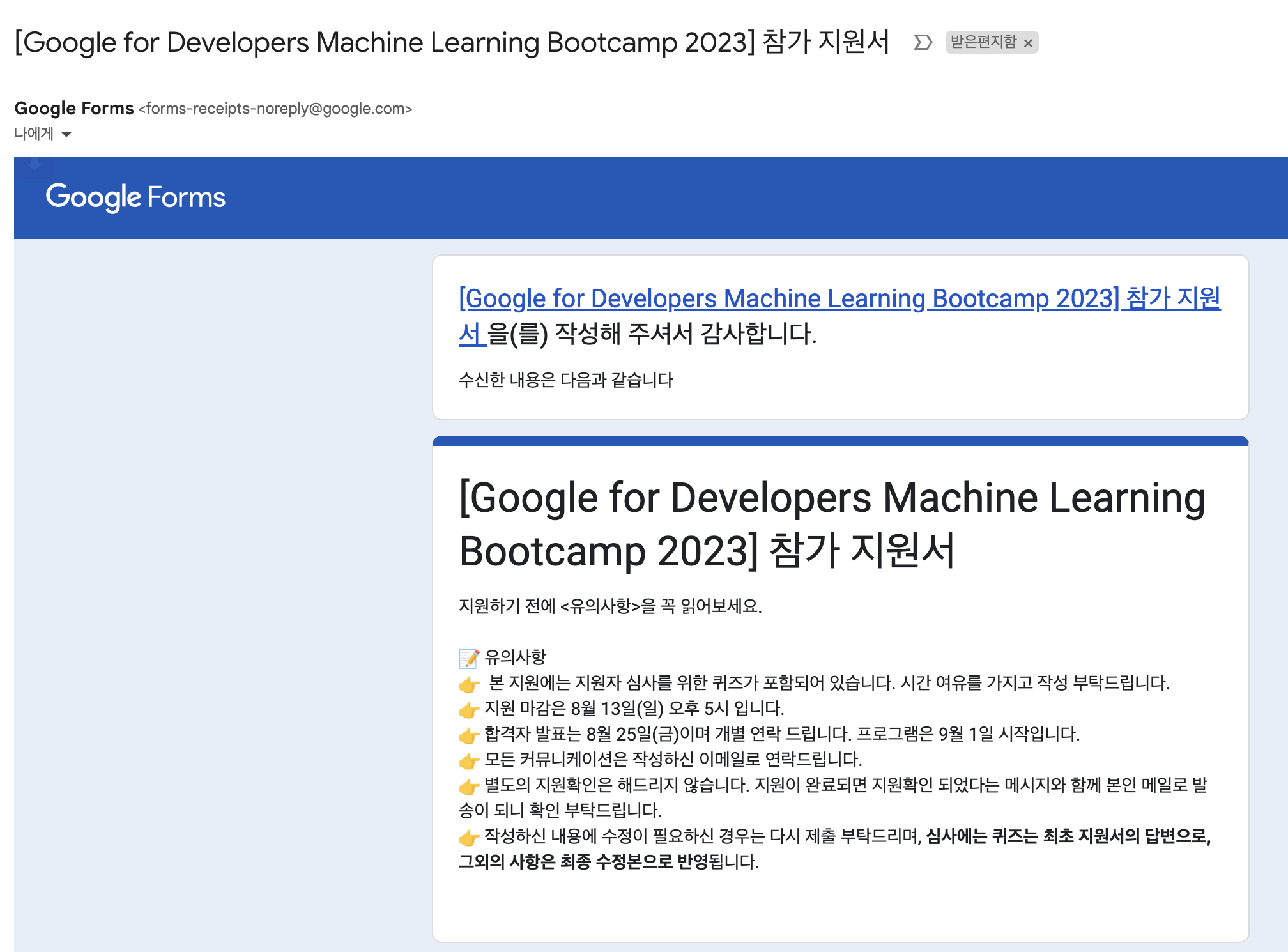The image size is (1288, 952).
Task: Click the Google Forms logo in banner
Action: click(135, 197)
